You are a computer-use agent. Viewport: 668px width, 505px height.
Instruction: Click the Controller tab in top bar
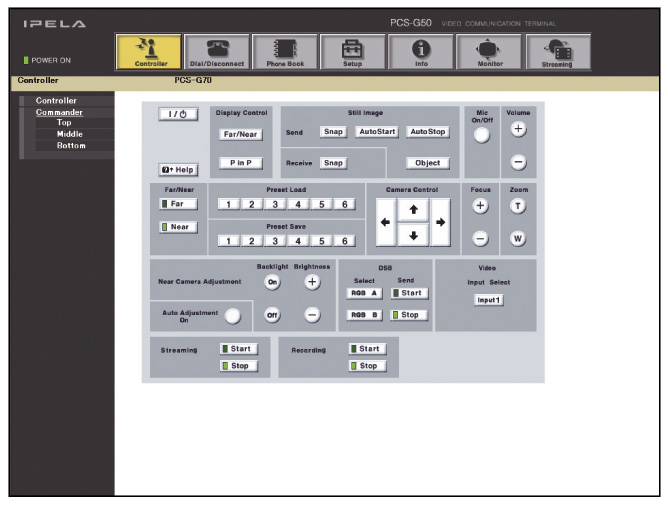click(x=149, y=53)
